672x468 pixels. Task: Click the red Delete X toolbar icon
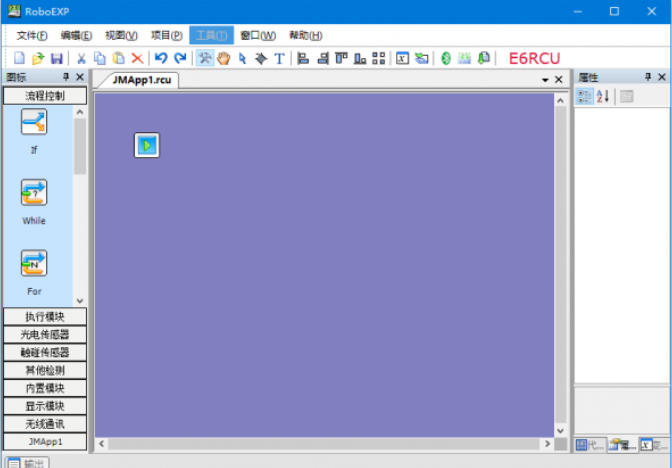point(137,59)
